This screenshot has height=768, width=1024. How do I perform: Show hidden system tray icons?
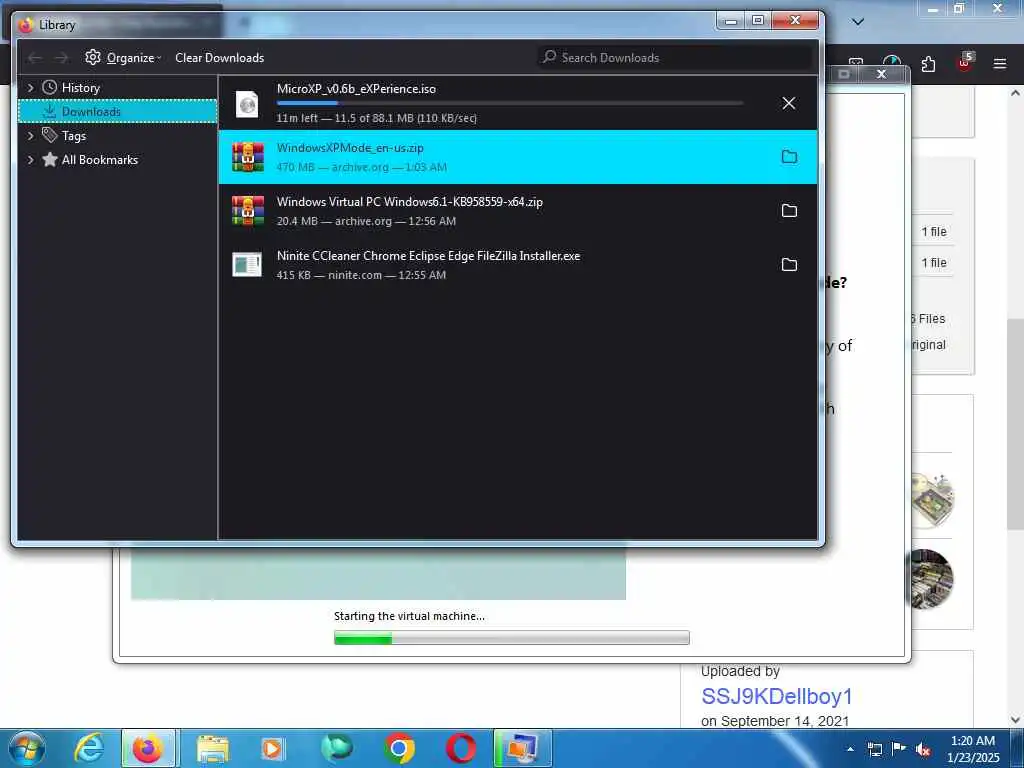click(850, 749)
